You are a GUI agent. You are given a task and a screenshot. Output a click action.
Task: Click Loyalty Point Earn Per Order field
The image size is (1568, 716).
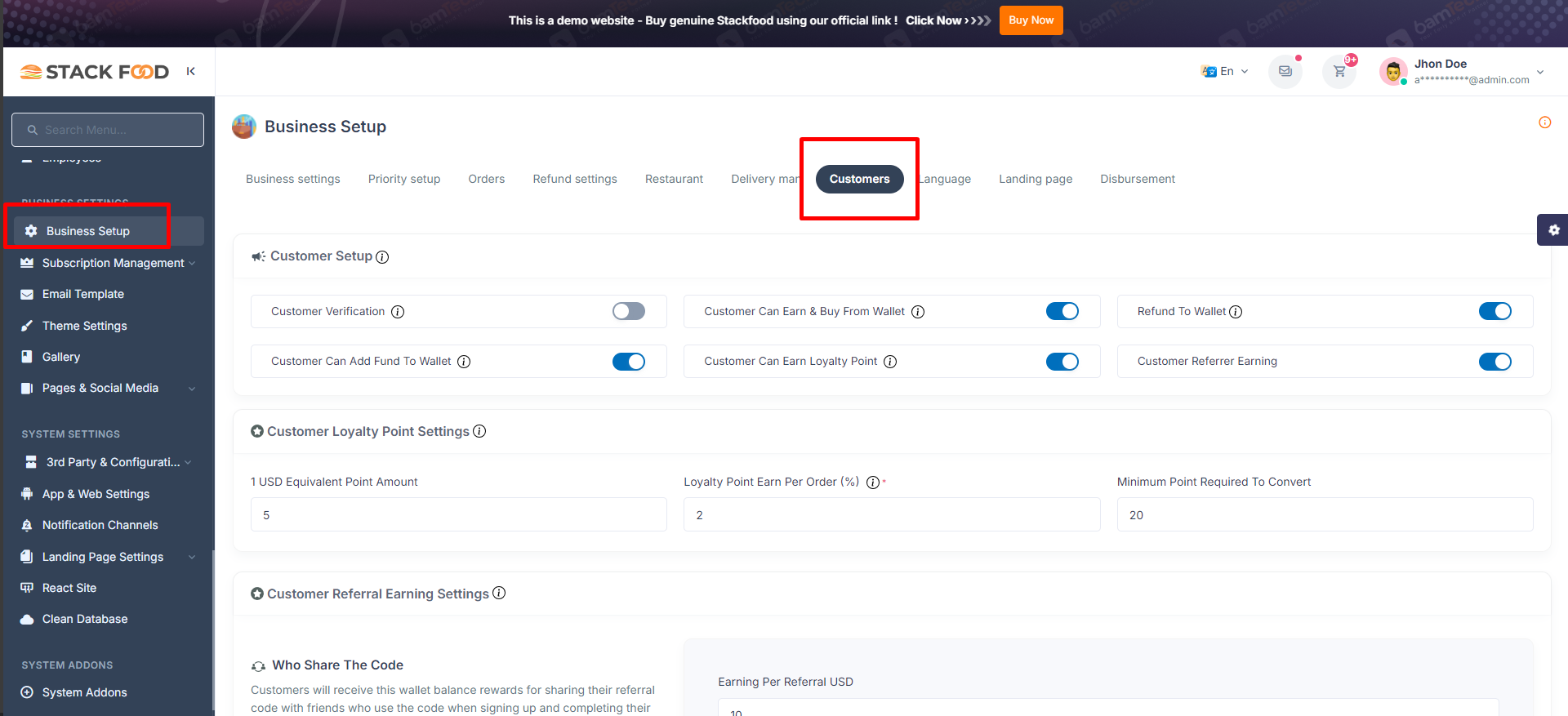(892, 514)
